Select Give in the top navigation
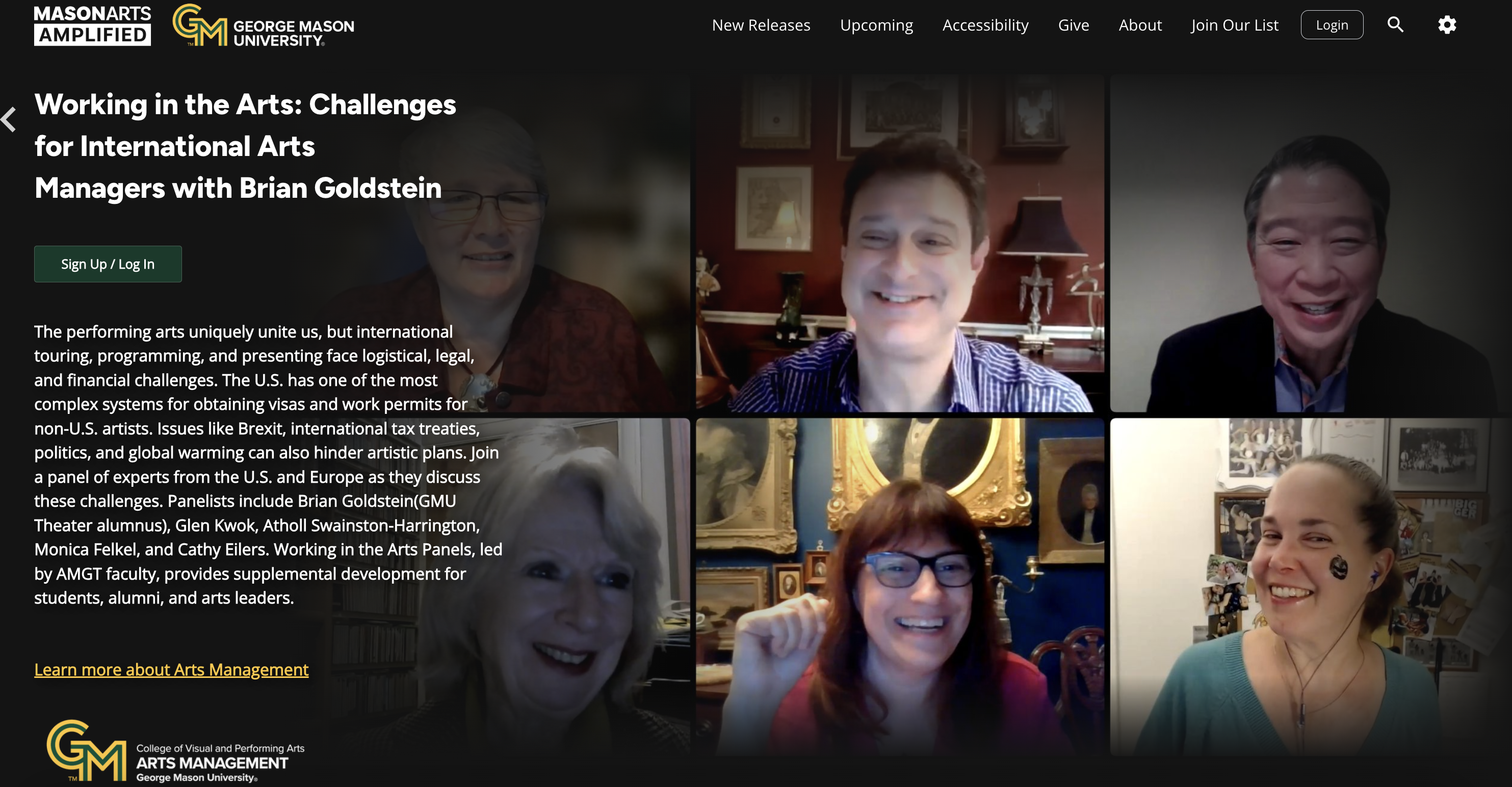Viewport: 1512px width, 787px height. [x=1073, y=25]
